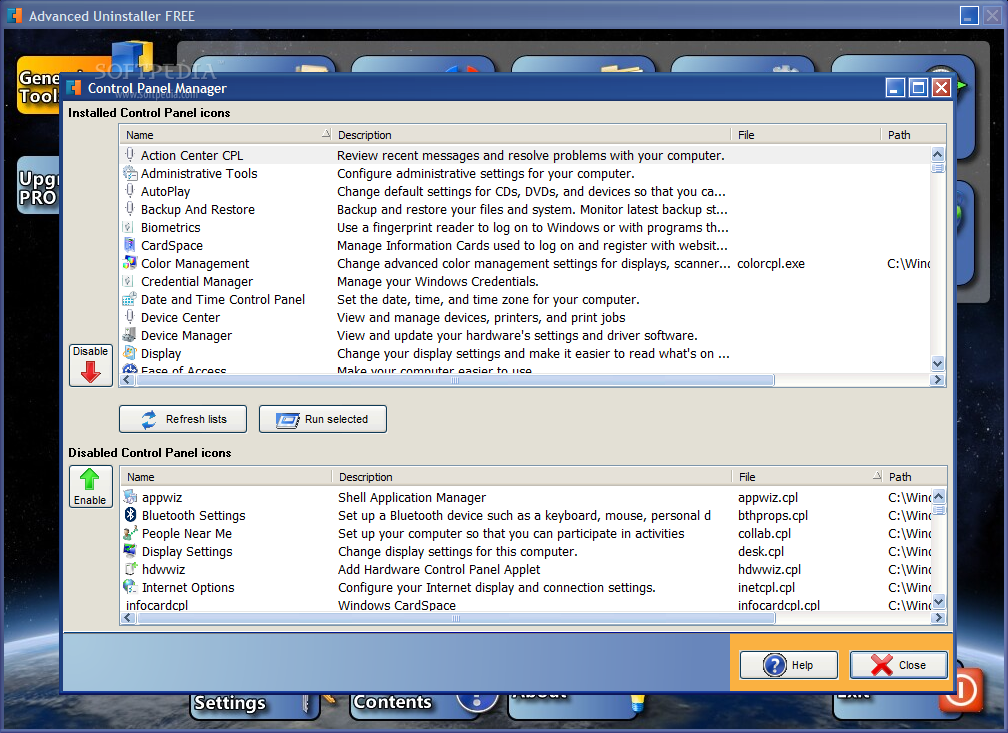Sort disabled list by File column
This screenshot has height=733, width=1008.
[807, 477]
